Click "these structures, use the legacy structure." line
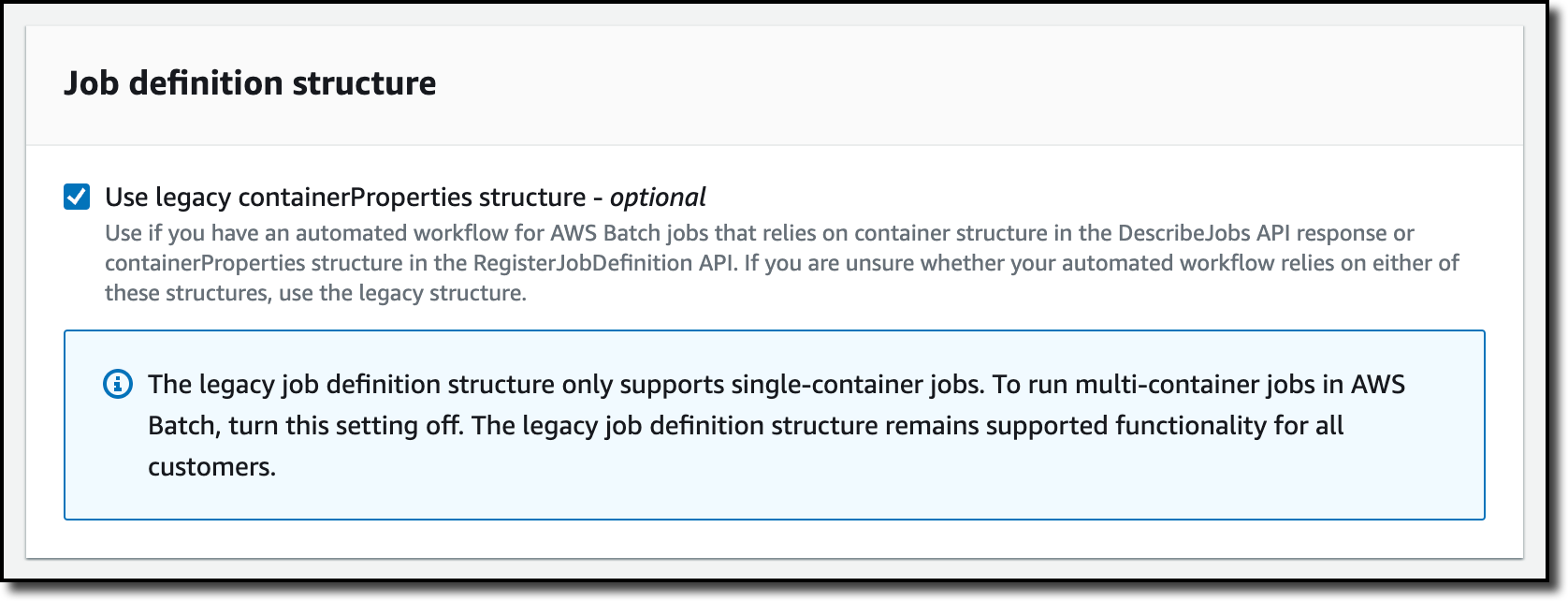The height and width of the screenshot is (601, 1568). (x=315, y=293)
